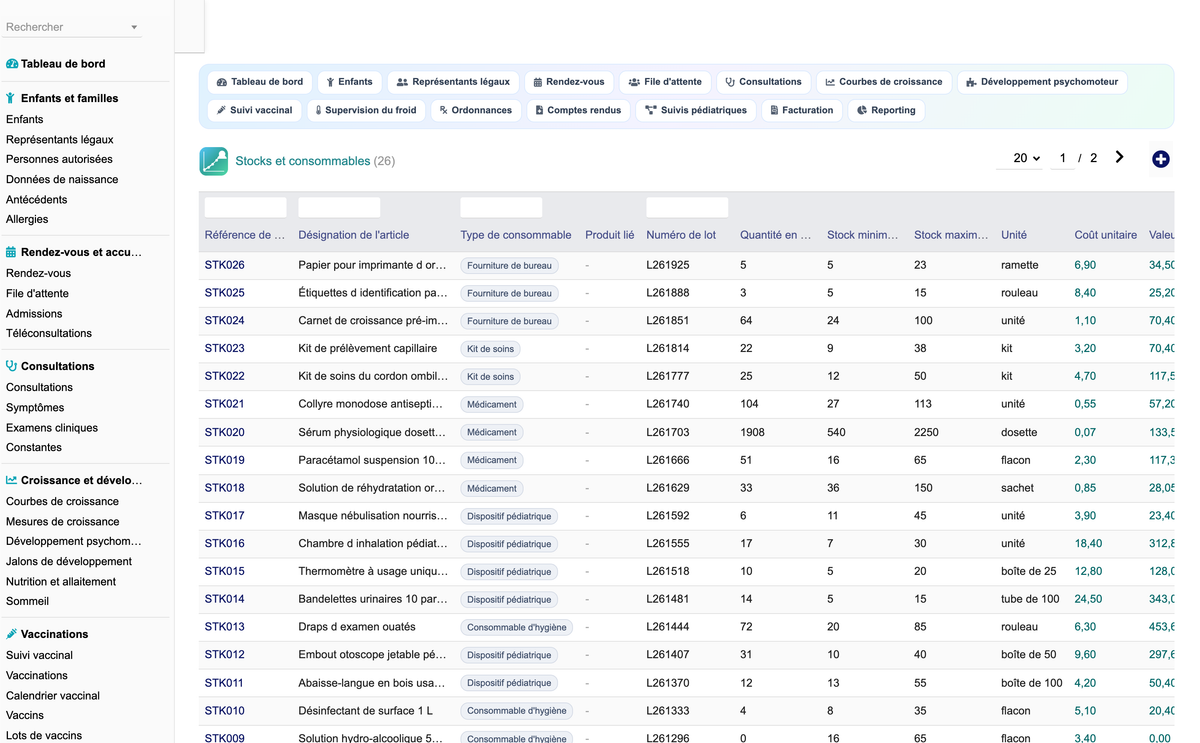Open Suivis pédiatriques toolbar shortcut
The width and height of the screenshot is (1200, 743).
point(696,110)
